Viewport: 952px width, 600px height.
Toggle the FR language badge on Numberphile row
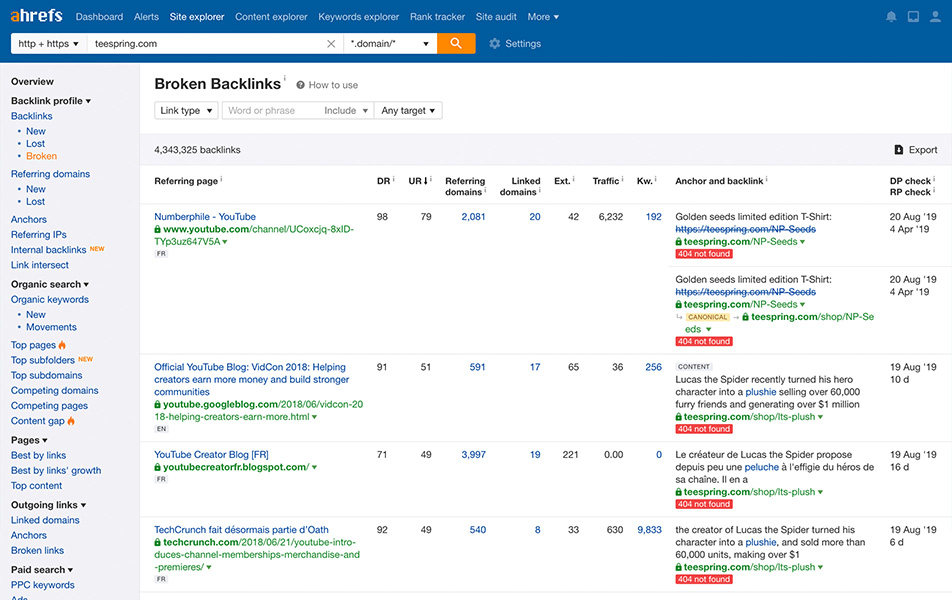161,254
